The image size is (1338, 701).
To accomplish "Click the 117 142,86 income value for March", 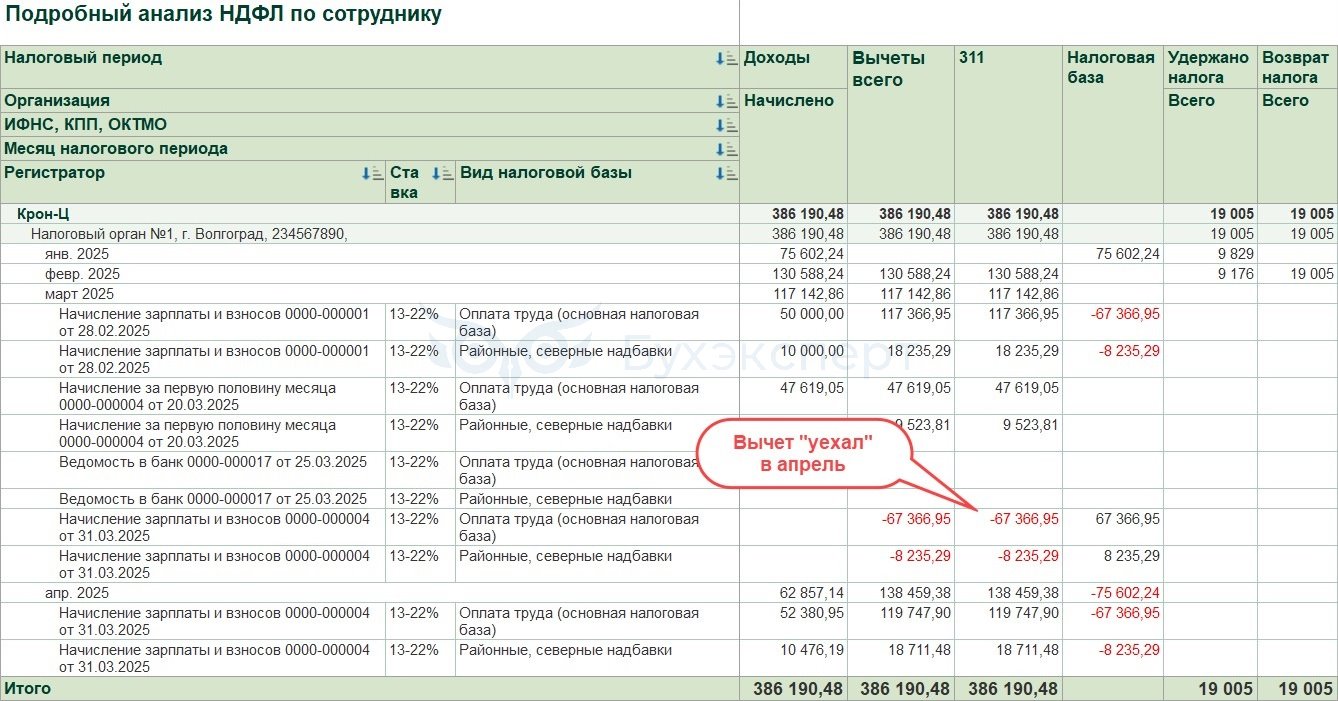I will click(x=806, y=294).
